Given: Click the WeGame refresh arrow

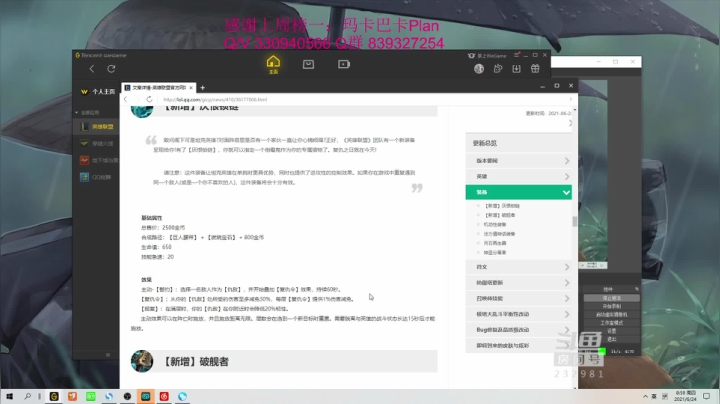Looking at the screenshot, I should 111,69.
